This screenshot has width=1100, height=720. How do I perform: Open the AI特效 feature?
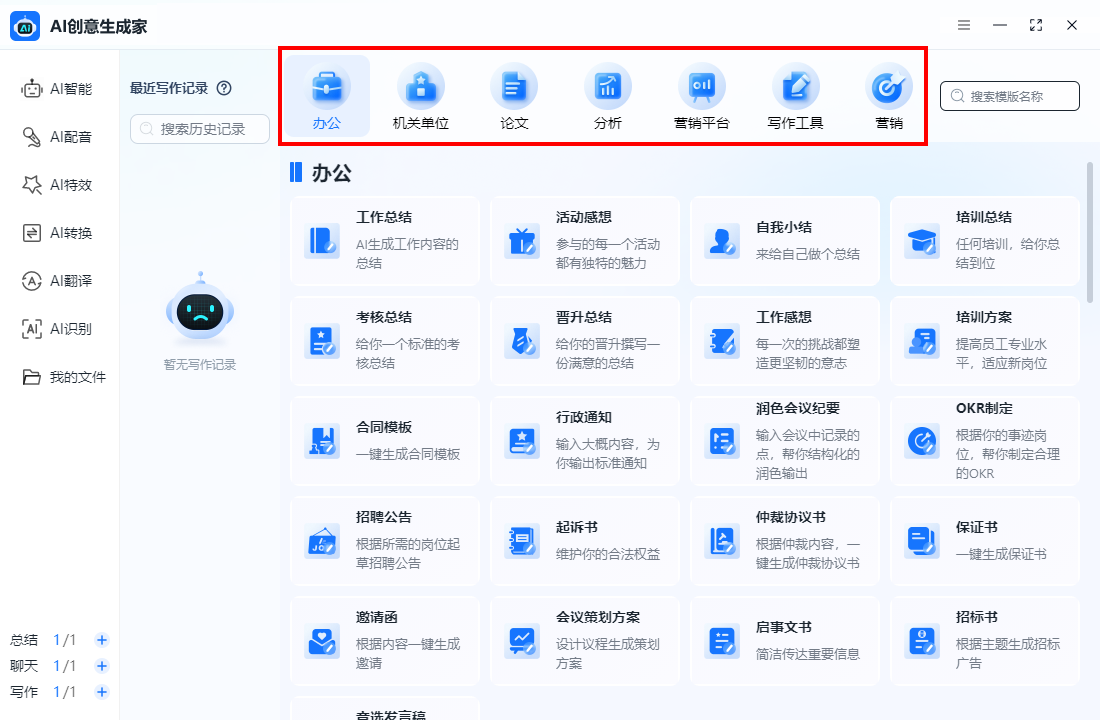[x=57, y=184]
